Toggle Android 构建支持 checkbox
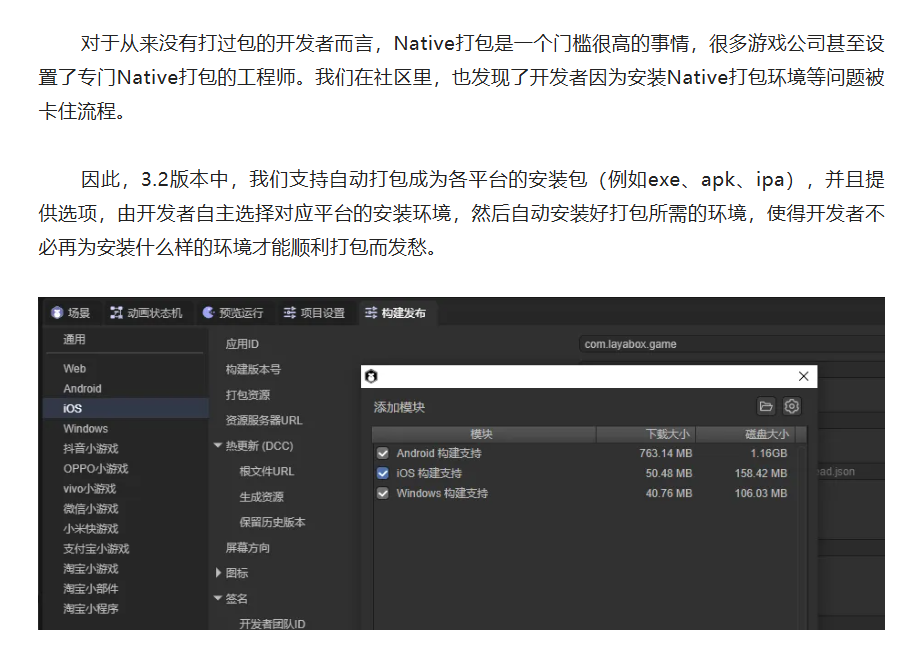 click(x=383, y=453)
